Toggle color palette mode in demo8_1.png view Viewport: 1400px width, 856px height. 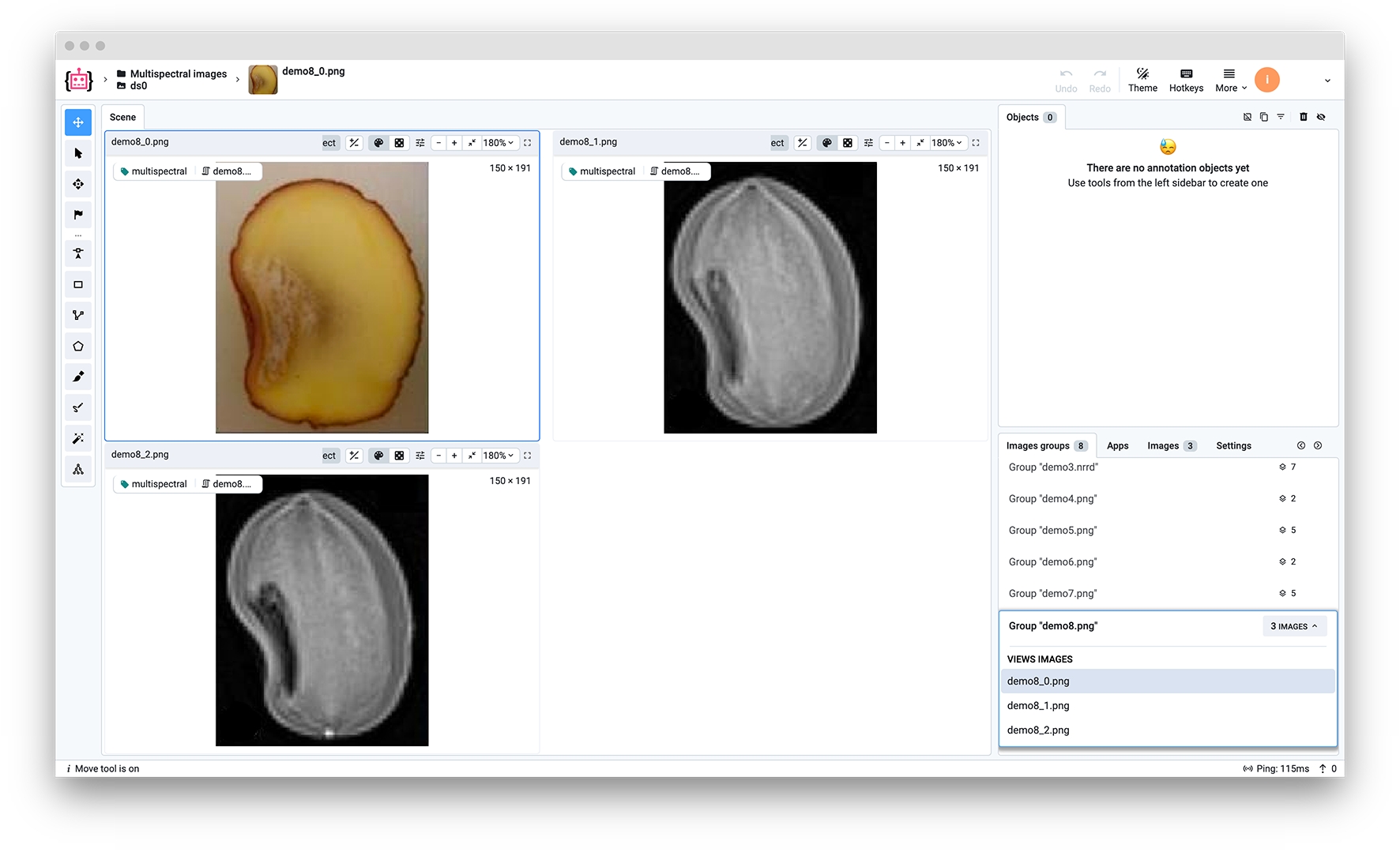827,143
